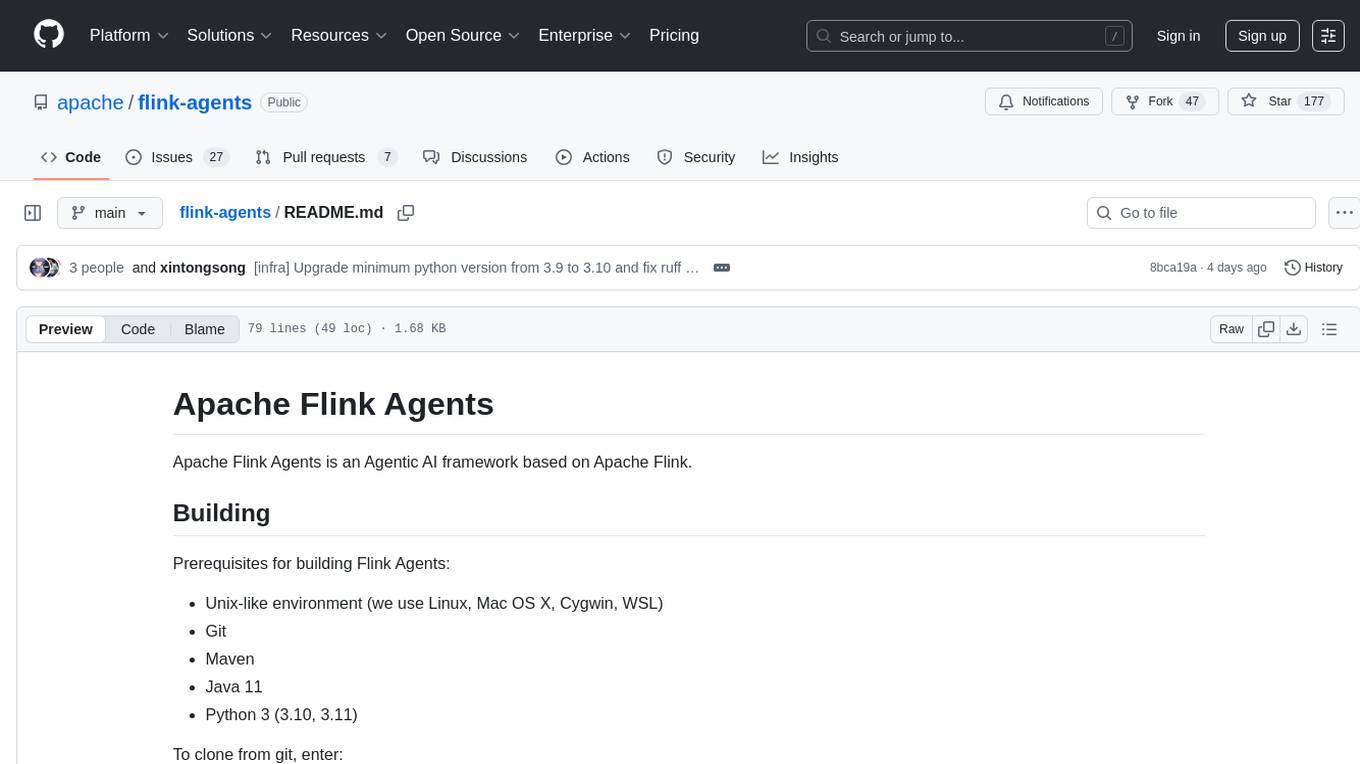Open the main branch switcher dropdown
Image resolution: width=1360 pixels, height=764 pixels.
(x=110, y=213)
